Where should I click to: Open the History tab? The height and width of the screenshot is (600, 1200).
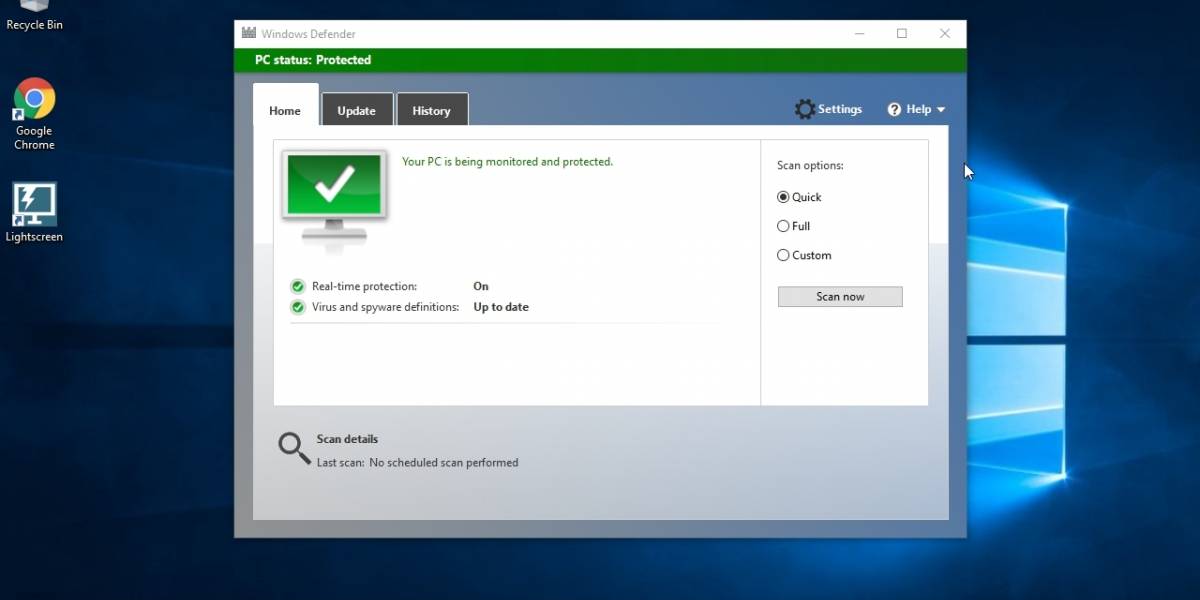pos(432,110)
